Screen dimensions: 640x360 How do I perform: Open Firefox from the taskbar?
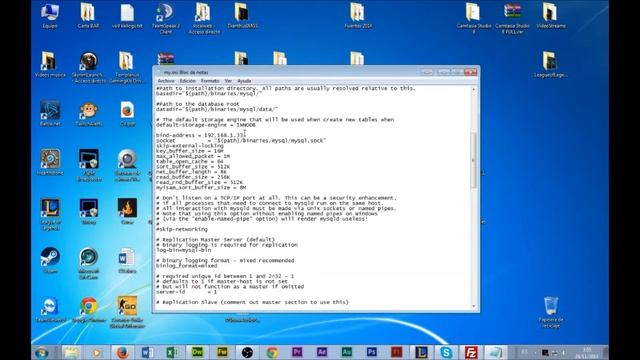[122, 352]
